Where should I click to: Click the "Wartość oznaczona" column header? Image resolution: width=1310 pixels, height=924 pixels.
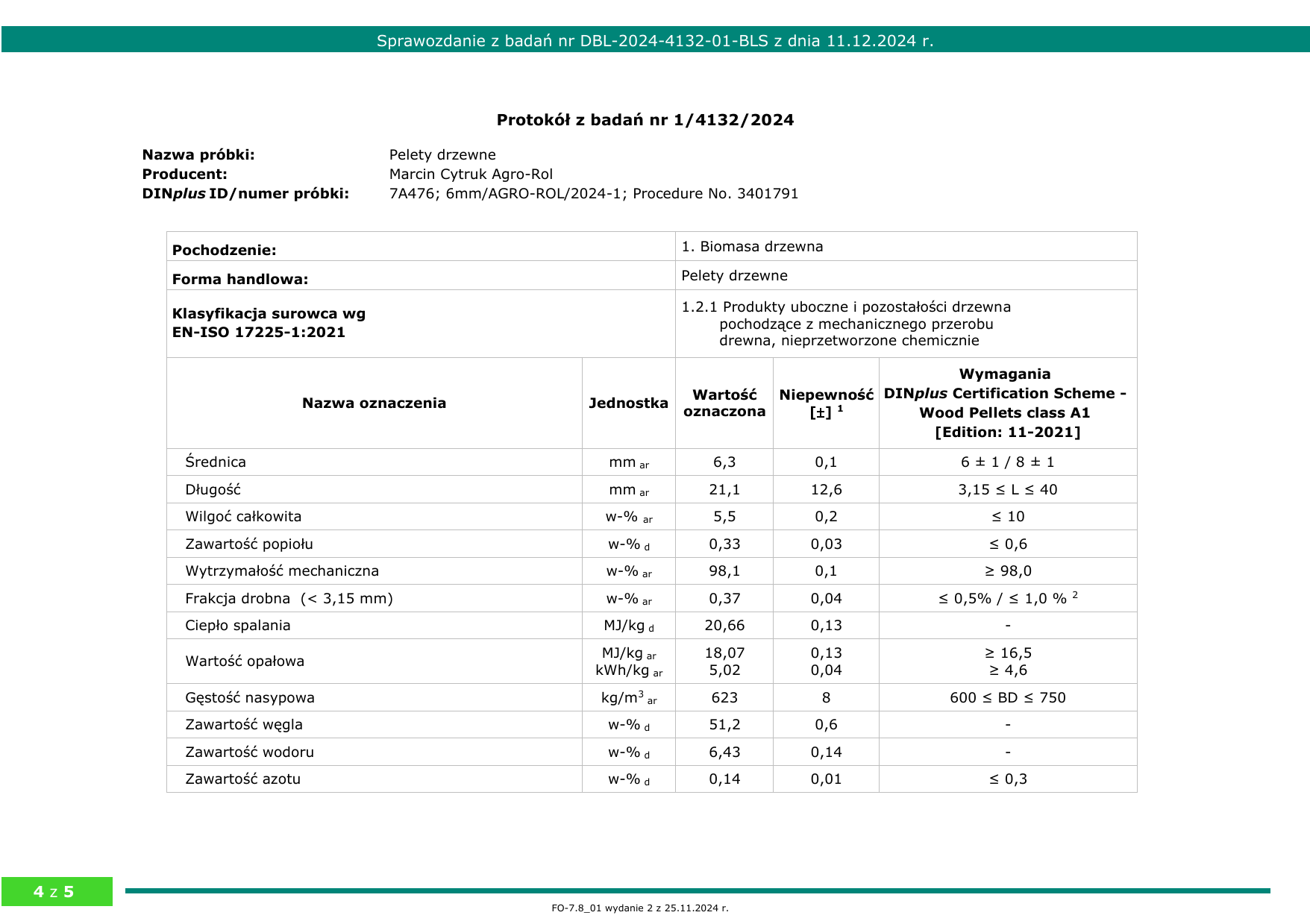click(x=724, y=403)
